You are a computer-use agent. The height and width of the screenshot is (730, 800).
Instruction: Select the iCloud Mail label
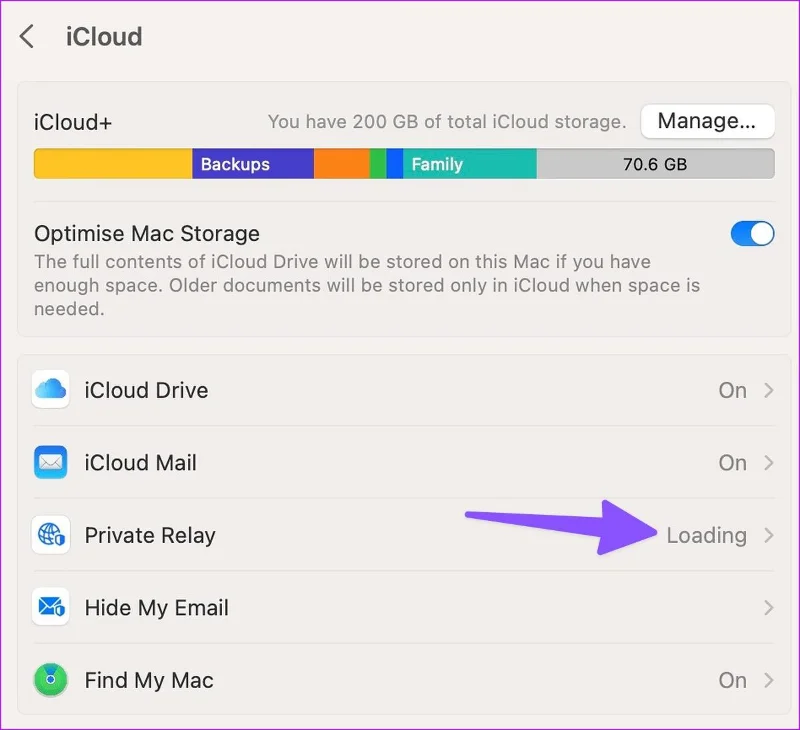pos(140,463)
